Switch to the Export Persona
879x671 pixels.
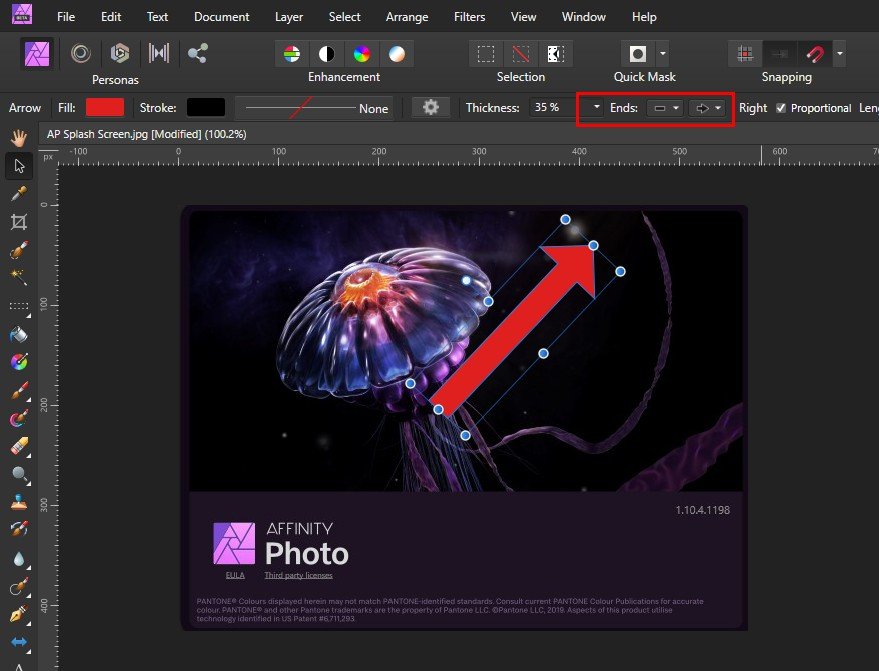coord(197,54)
